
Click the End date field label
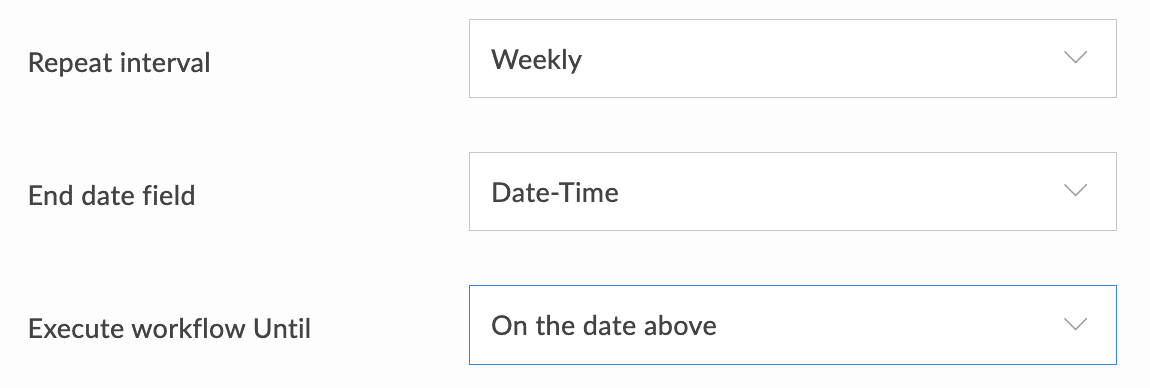(x=111, y=196)
